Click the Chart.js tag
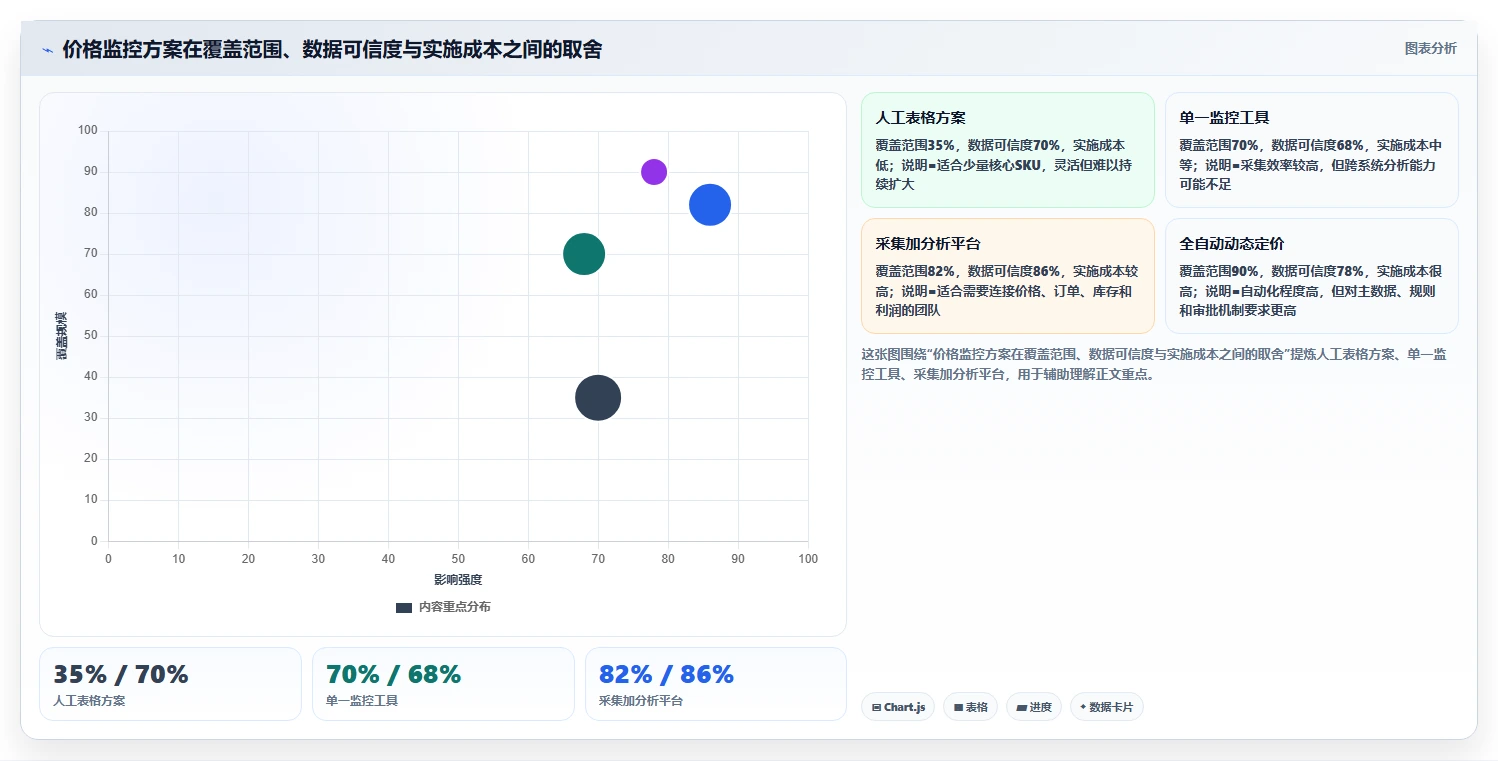Image resolution: width=1498 pixels, height=761 pixels. (x=898, y=707)
